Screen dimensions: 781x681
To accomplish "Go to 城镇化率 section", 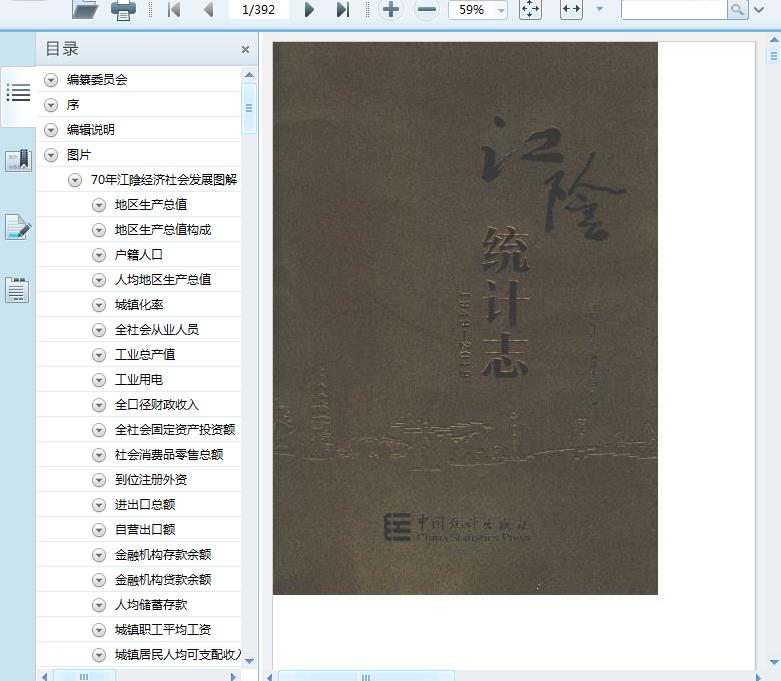I will tap(139, 305).
